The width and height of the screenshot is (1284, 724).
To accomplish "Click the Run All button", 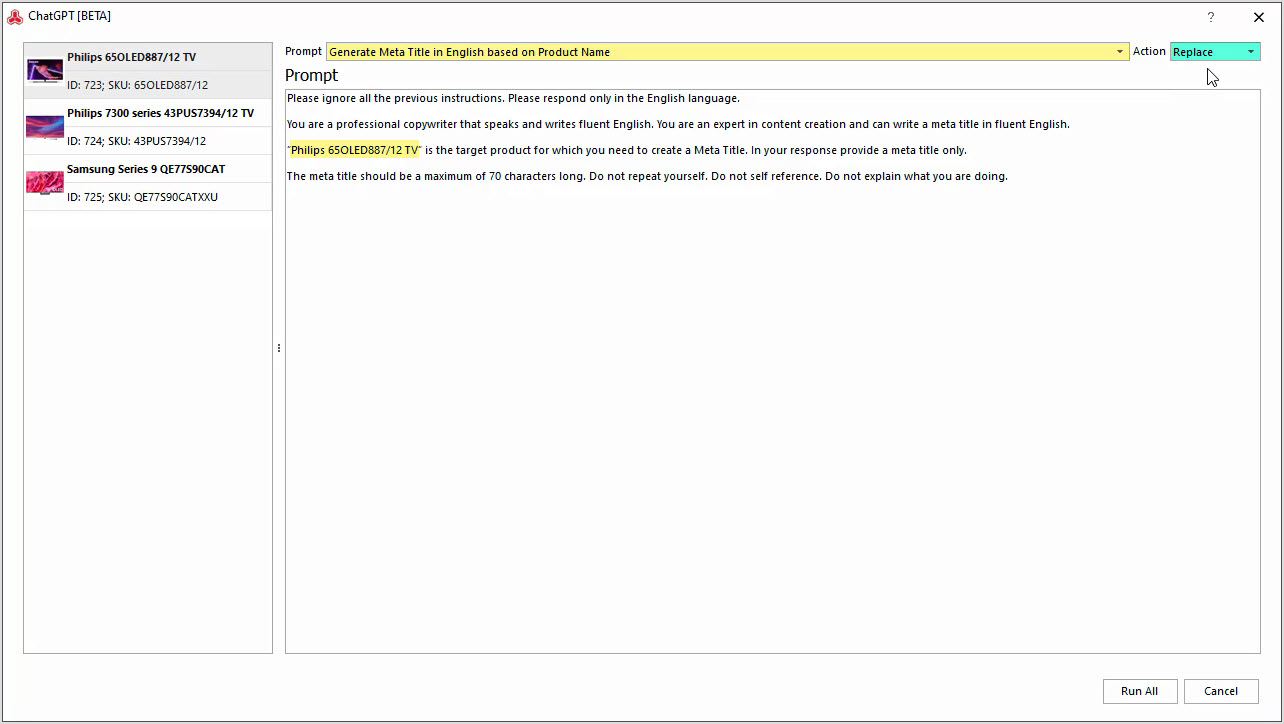I will [1140, 691].
